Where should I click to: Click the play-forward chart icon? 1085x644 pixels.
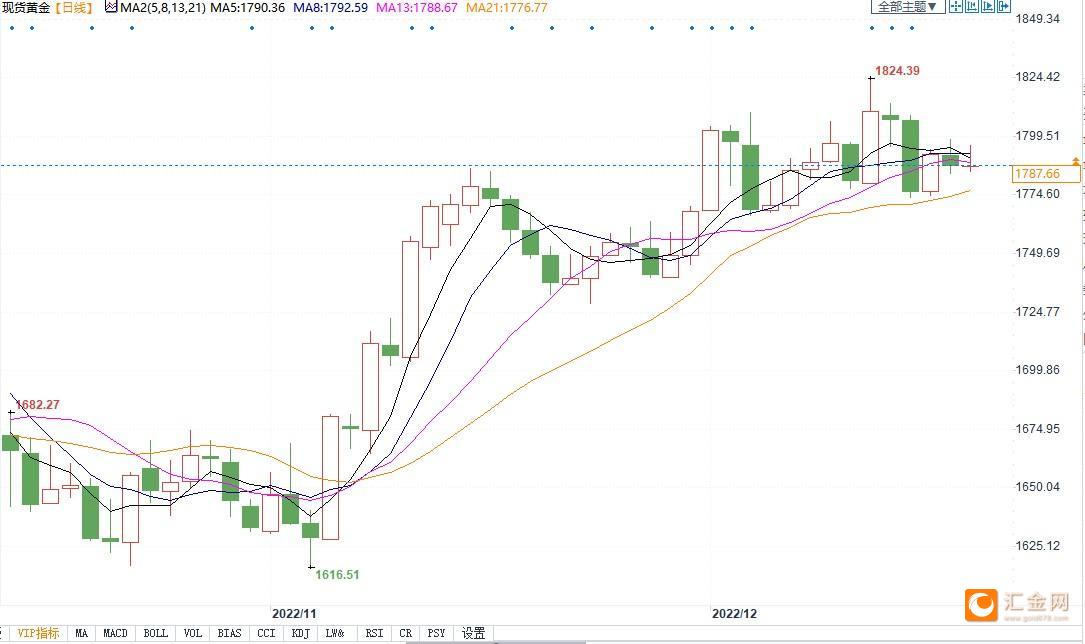pos(987,6)
